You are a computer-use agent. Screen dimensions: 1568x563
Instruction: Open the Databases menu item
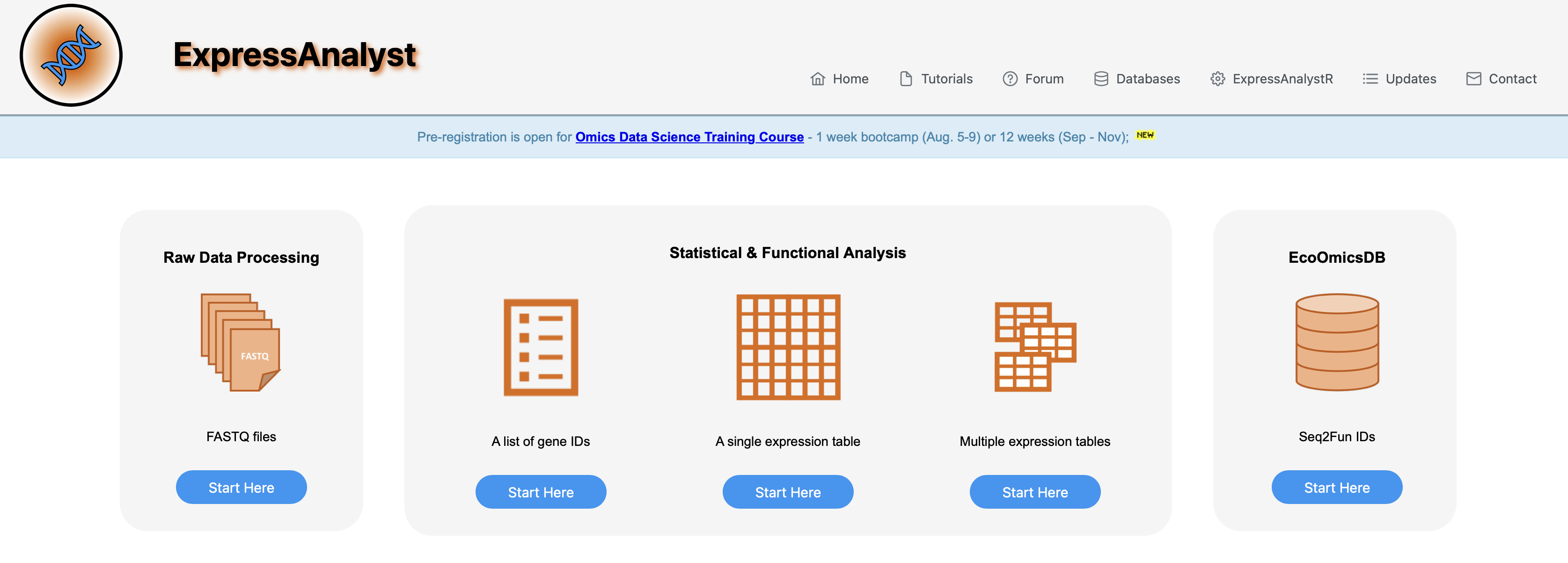[1147, 79]
